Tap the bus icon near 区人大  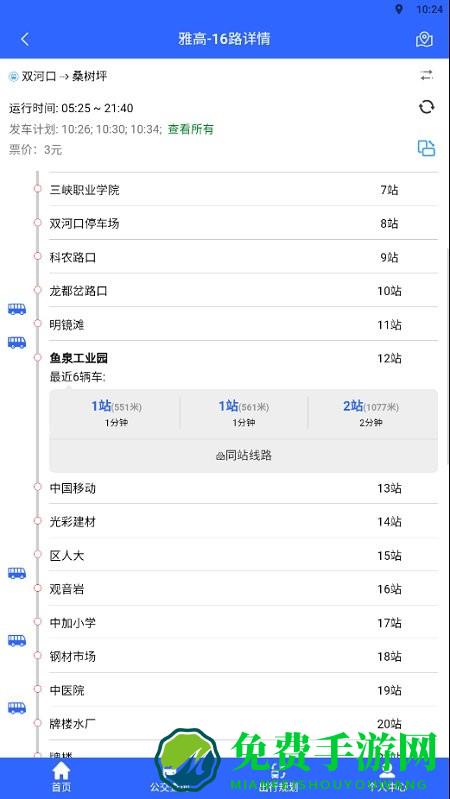[x=17, y=573]
